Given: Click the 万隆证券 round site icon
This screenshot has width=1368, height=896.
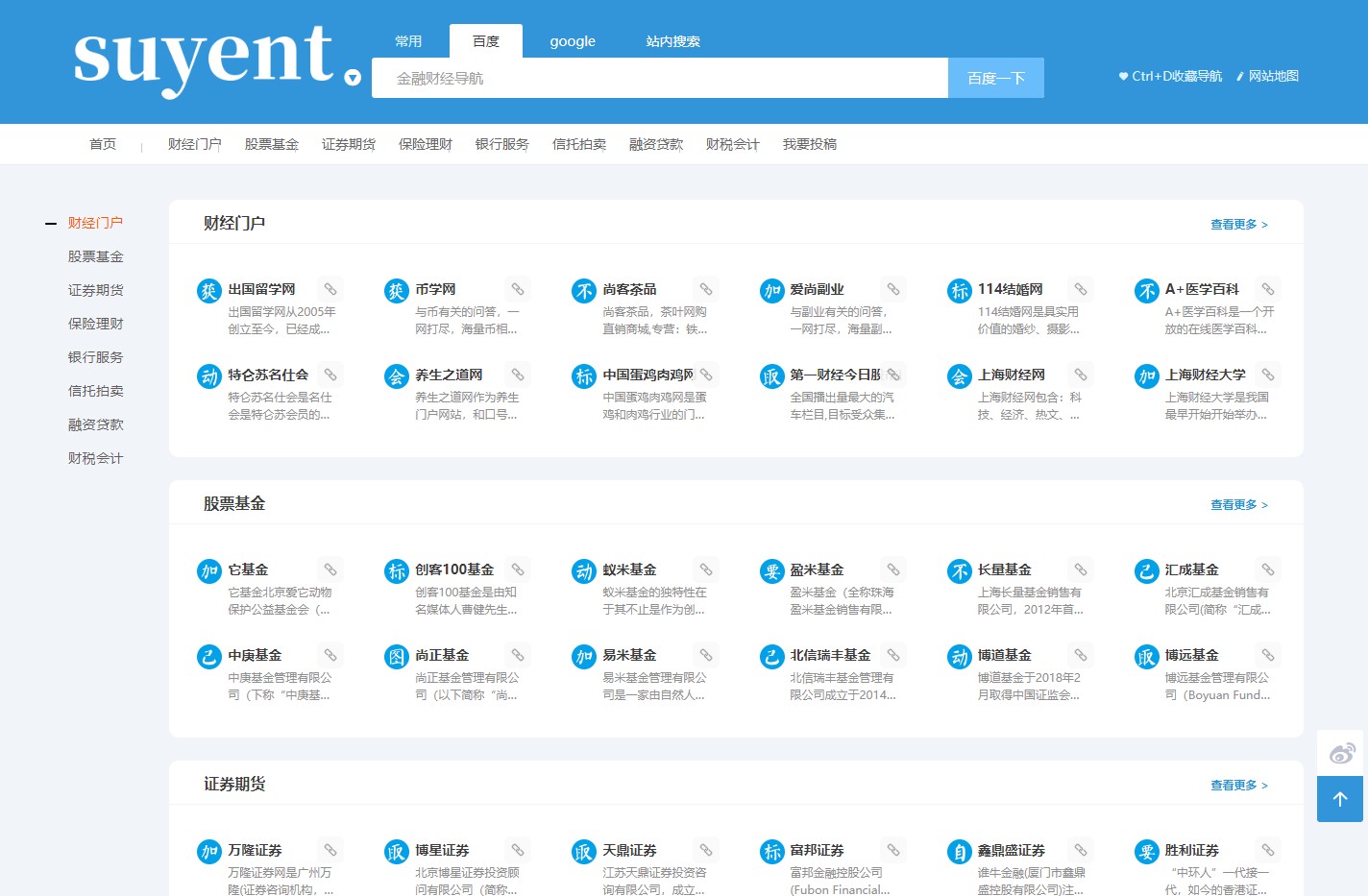Looking at the screenshot, I should click(x=208, y=852).
